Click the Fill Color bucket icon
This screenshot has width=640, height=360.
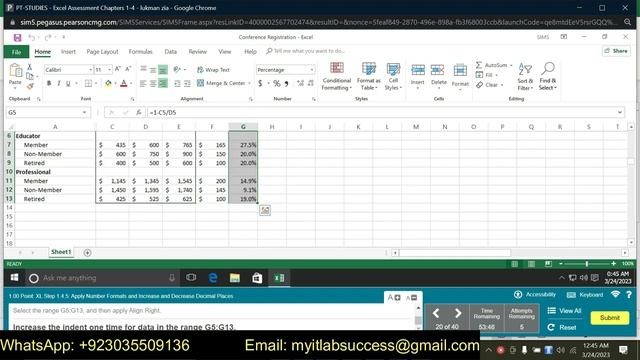108,83
